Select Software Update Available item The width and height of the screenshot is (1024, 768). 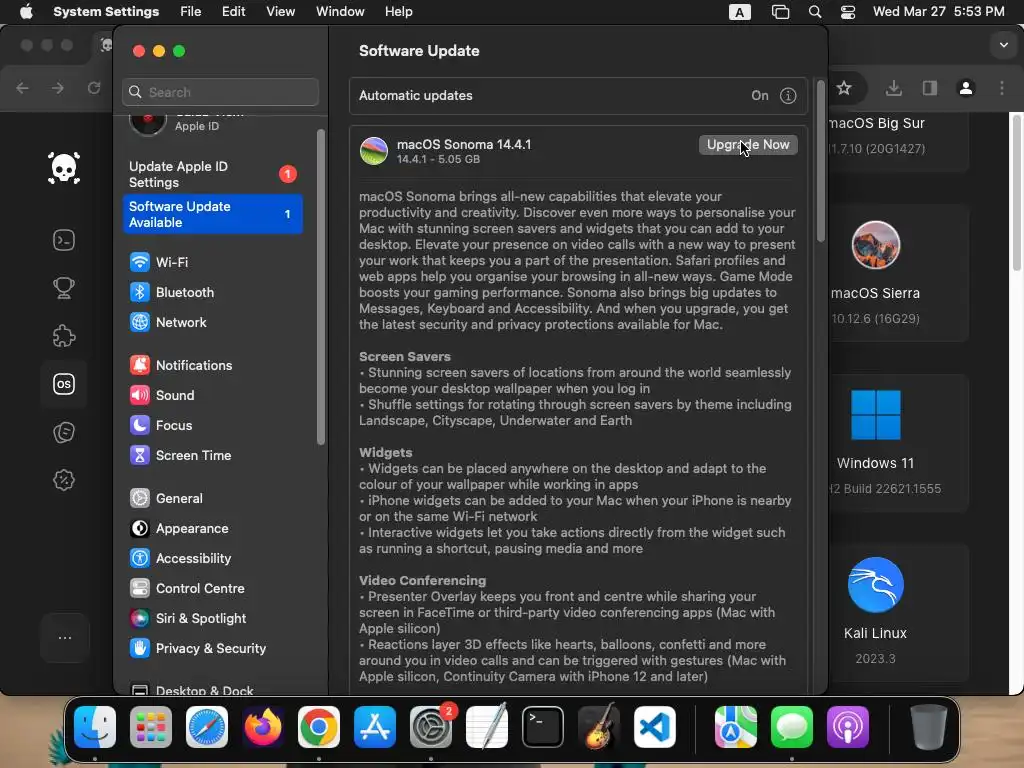click(212, 214)
